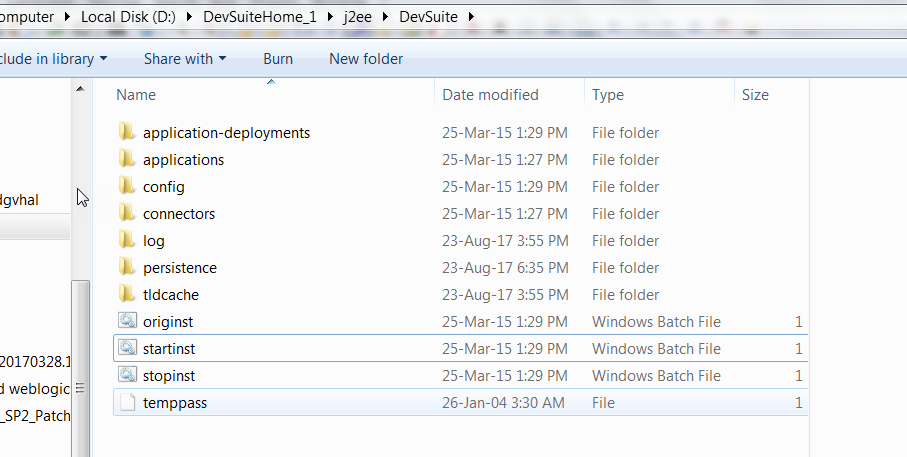Expand breadcrumb arrow after DevSuite
Viewport: 907px width, 457px height.
(x=471, y=17)
